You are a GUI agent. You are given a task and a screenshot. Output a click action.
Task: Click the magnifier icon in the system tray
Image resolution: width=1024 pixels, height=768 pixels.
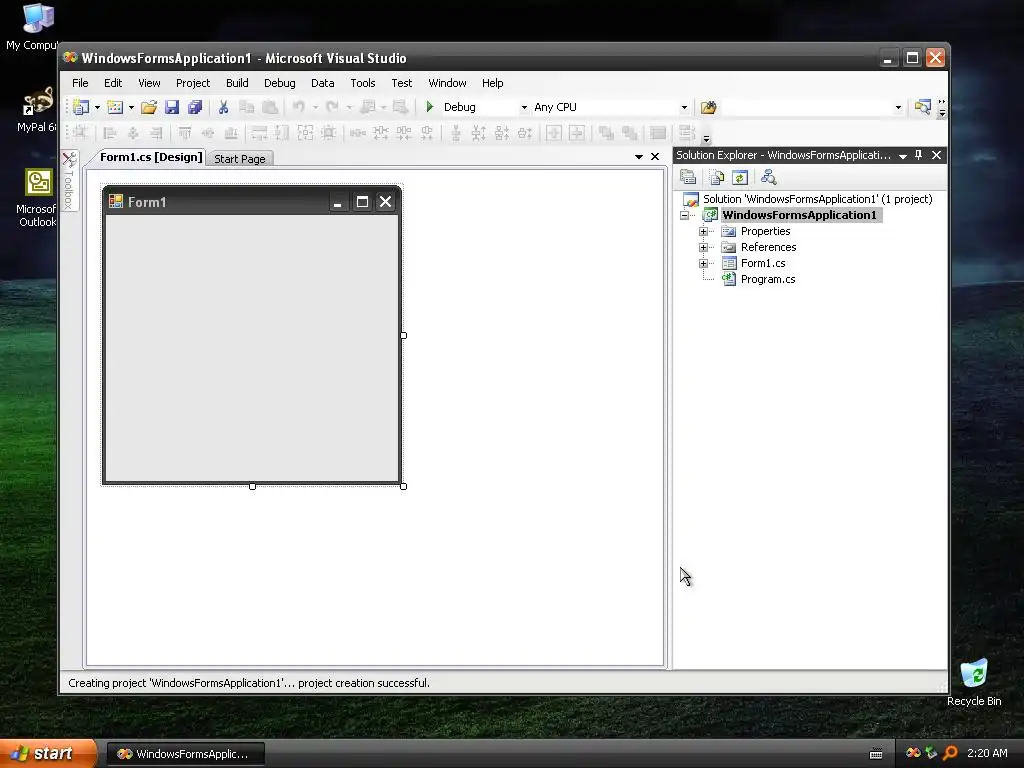[950, 753]
